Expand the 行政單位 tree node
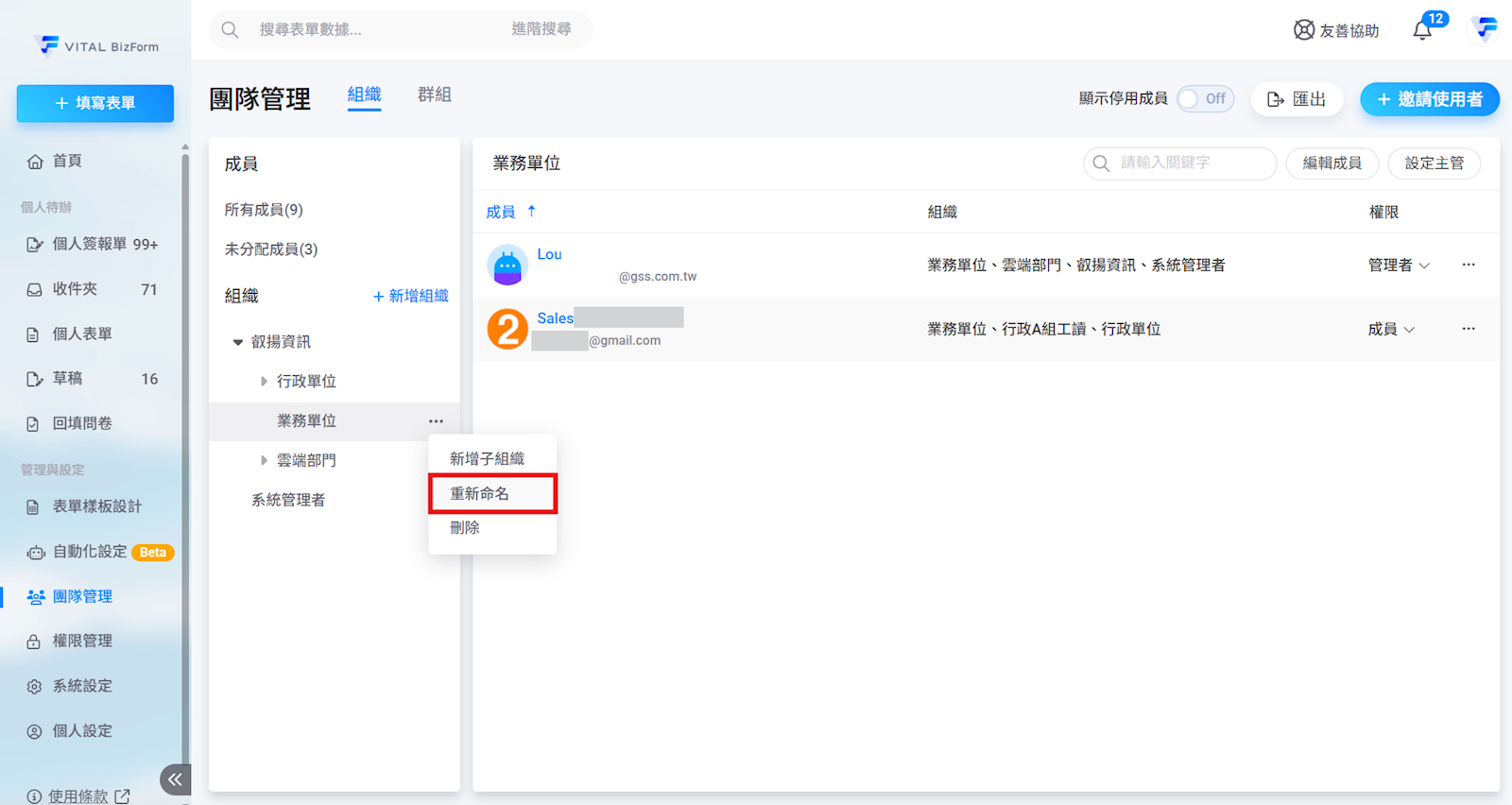Viewport: 1512px width, 805px height. (x=264, y=382)
